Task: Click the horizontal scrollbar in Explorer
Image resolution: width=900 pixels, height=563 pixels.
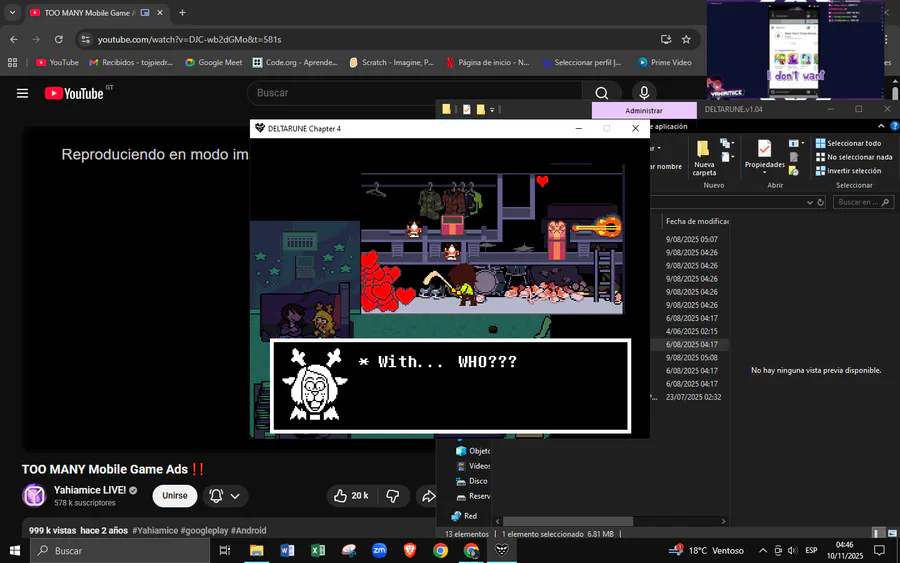Action: coord(568,521)
